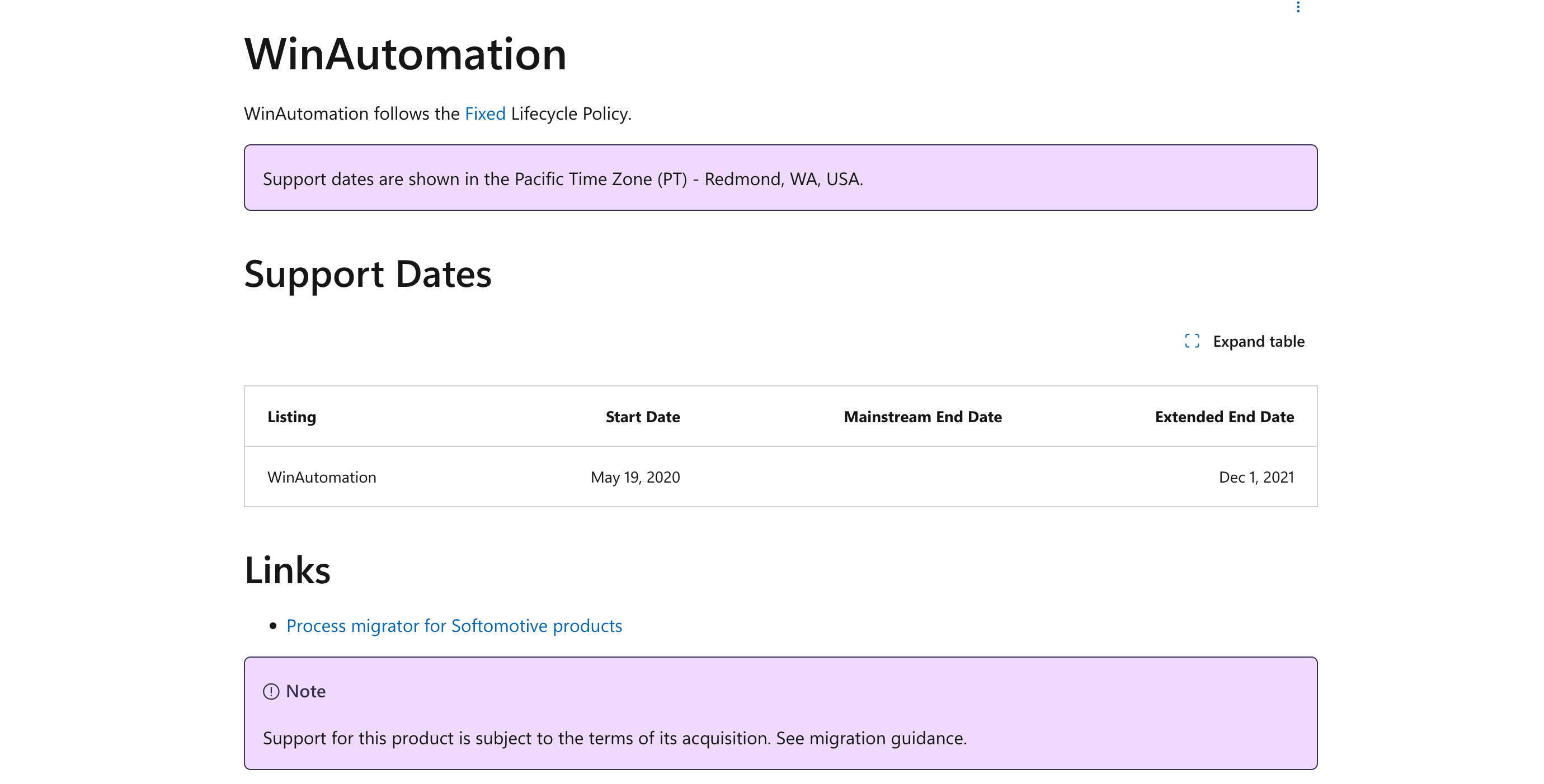The width and height of the screenshot is (1544, 784).
Task: Click the Mainstream End Date column header
Action: (x=923, y=416)
